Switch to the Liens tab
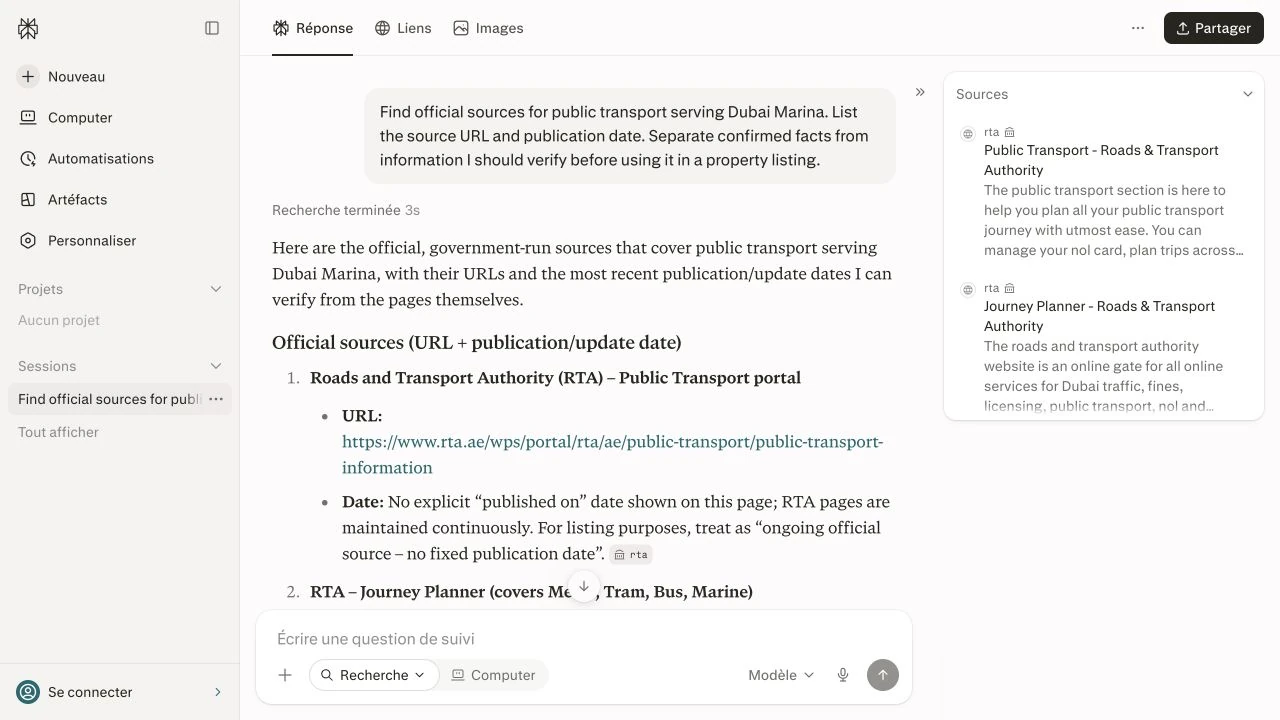 [403, 28]
